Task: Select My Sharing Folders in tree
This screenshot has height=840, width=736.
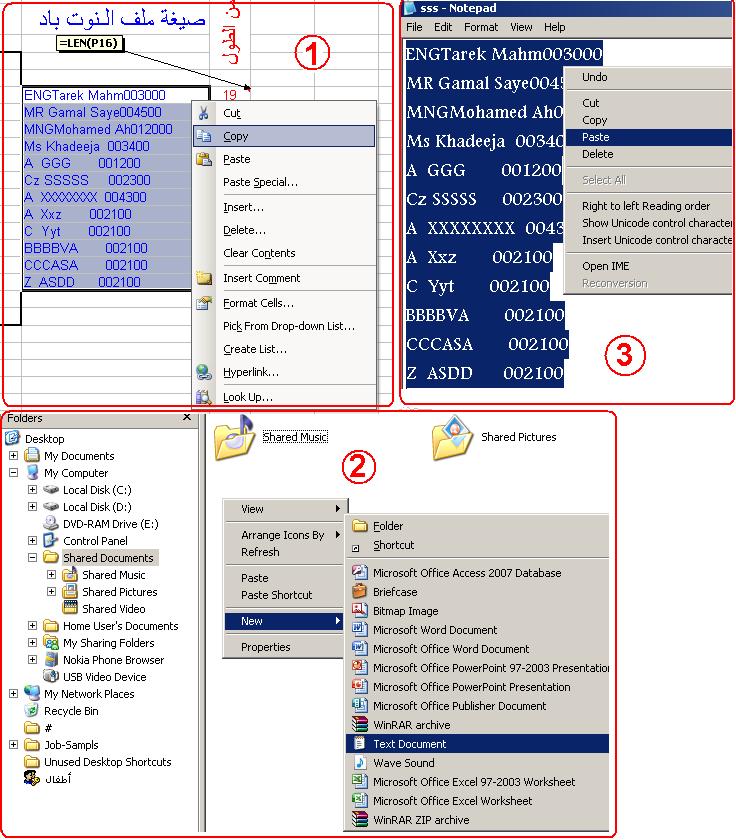Action: 109,643
